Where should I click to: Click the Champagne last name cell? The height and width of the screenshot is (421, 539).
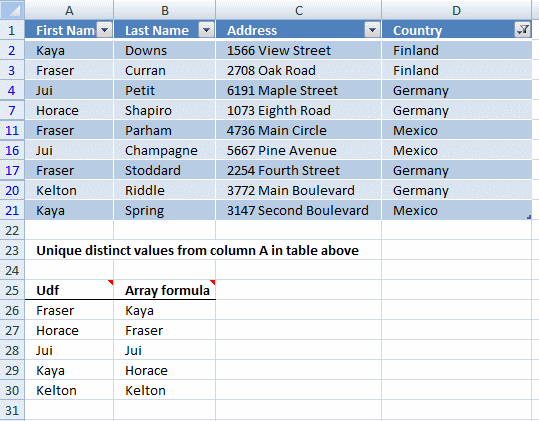coord(165,151)
